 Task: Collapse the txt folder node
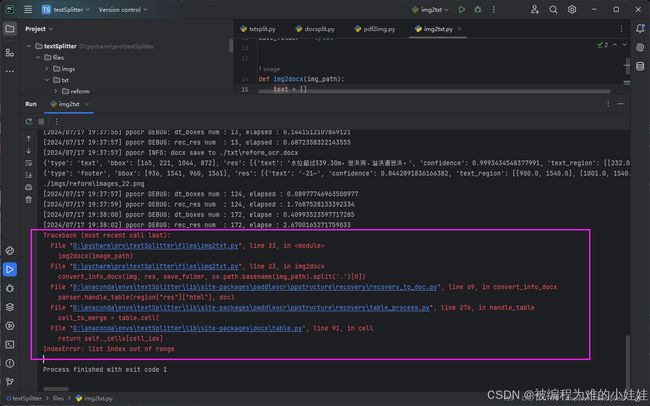coord(47,80)
